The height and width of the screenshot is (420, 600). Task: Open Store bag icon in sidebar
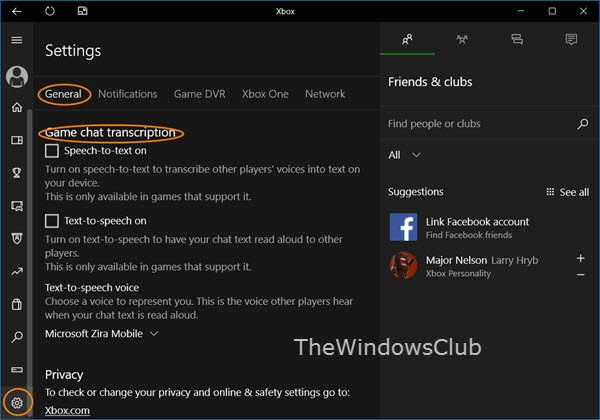click(x=17, y=304)
